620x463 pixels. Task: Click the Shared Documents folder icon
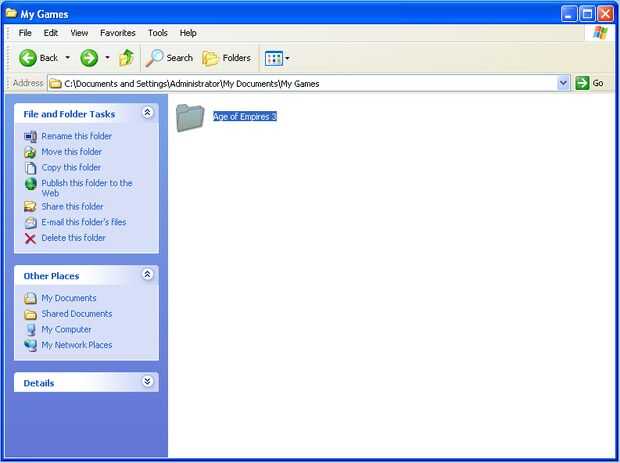[30, 314]
